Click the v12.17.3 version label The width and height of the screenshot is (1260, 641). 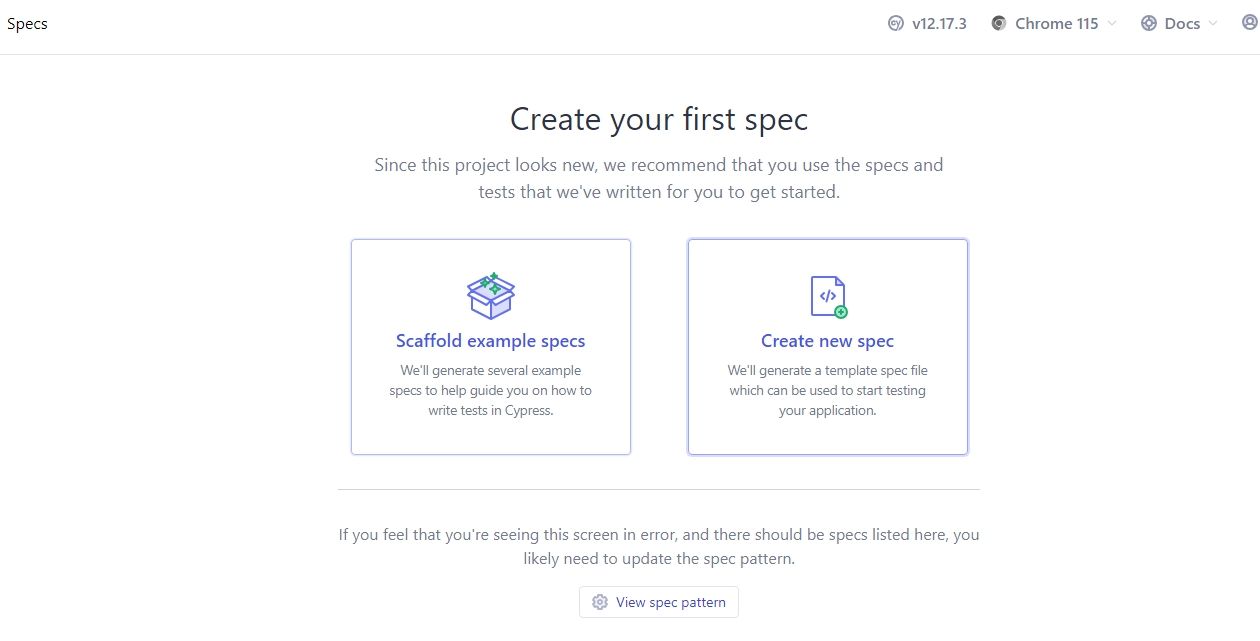938,23
